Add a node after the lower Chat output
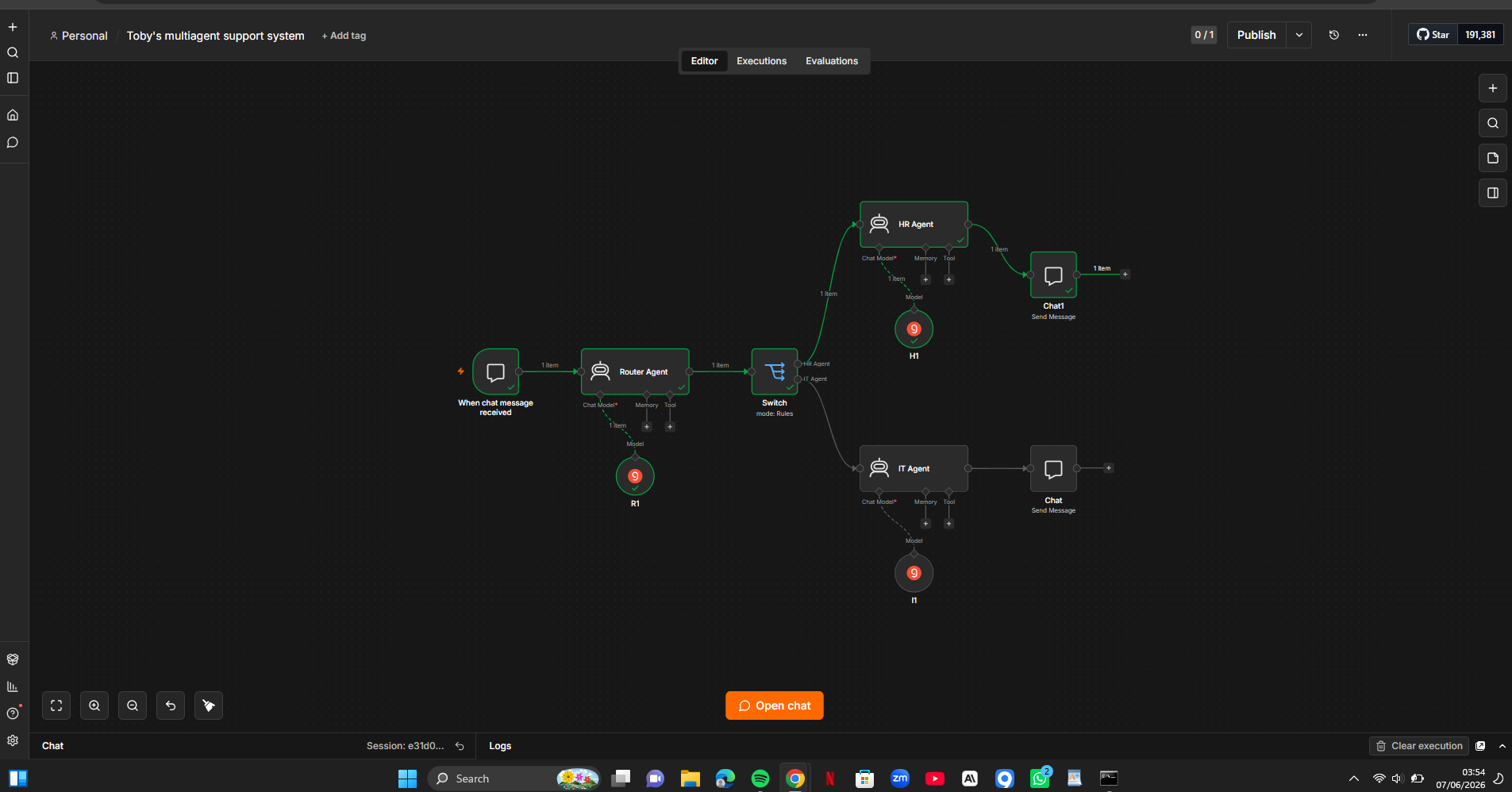 1109,468
